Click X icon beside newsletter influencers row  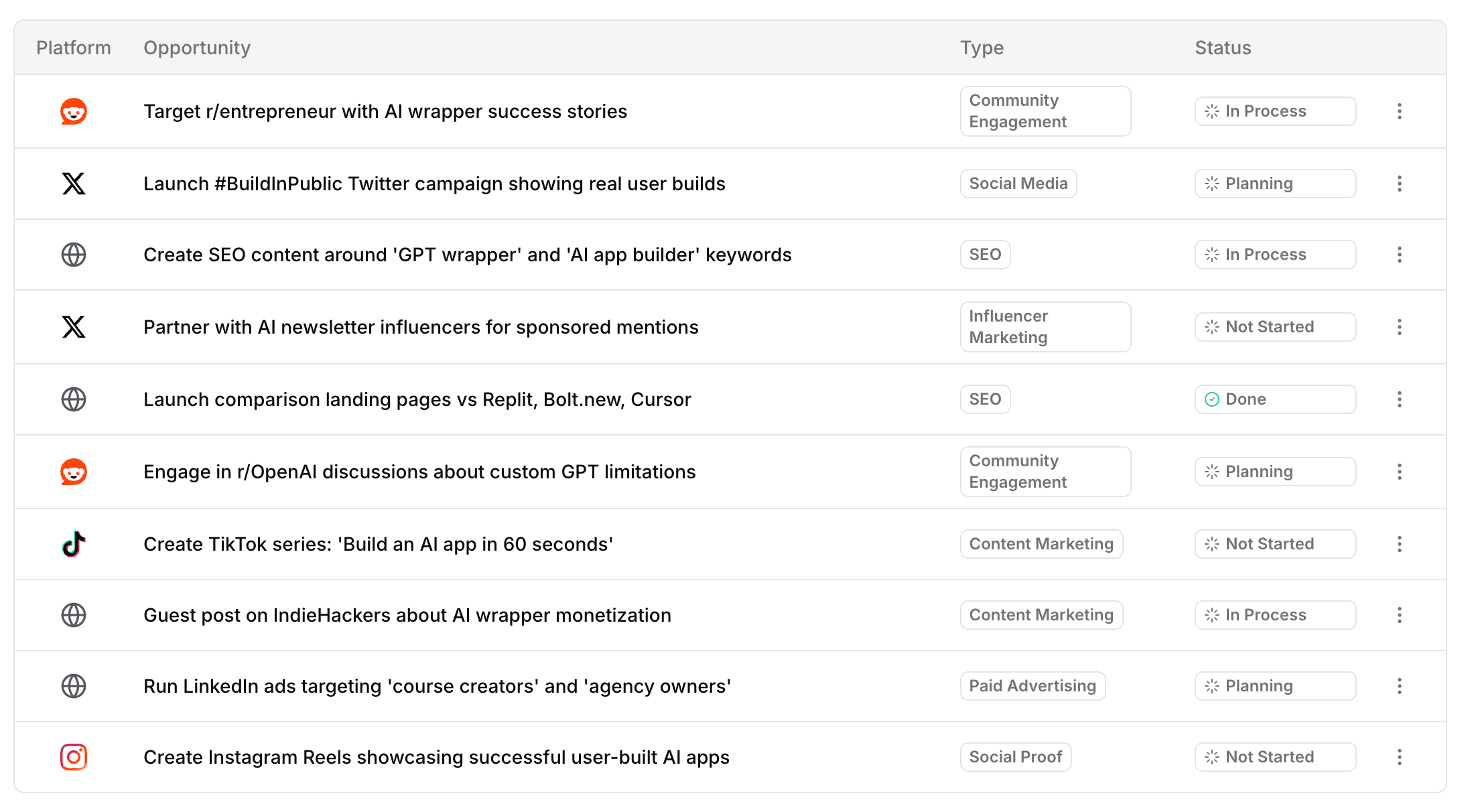point(74,327)
